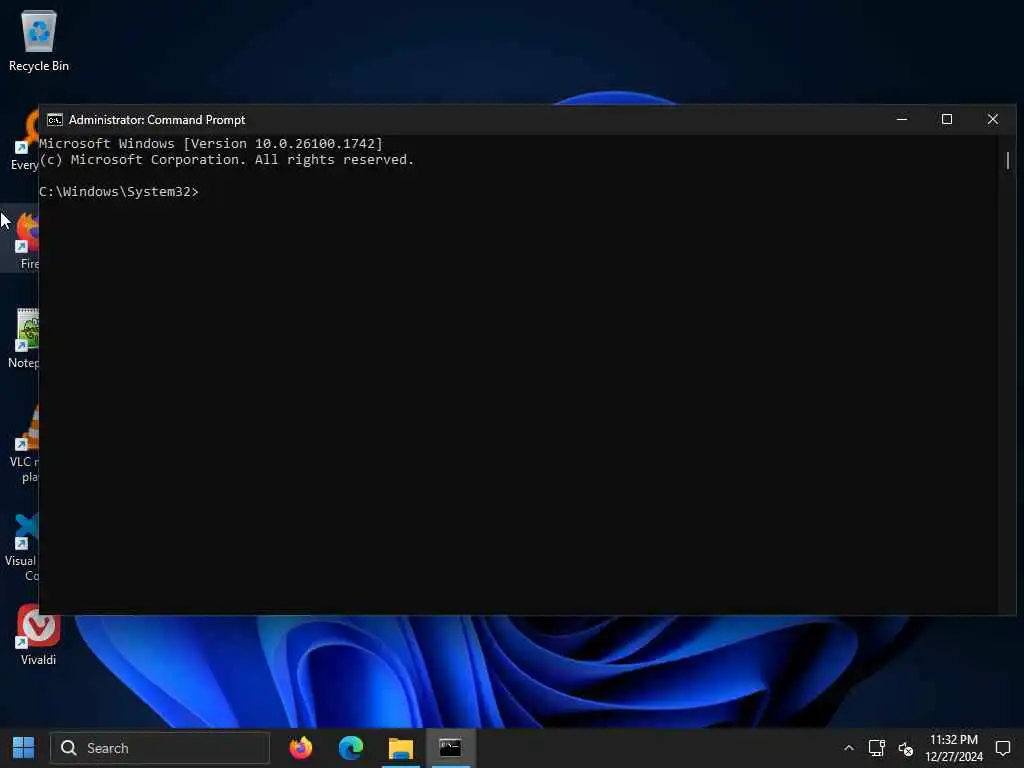Click the C:\Windows\System32> prompt line
Image resolution: width=1024 pixels, height=768 pixels.
119,191
